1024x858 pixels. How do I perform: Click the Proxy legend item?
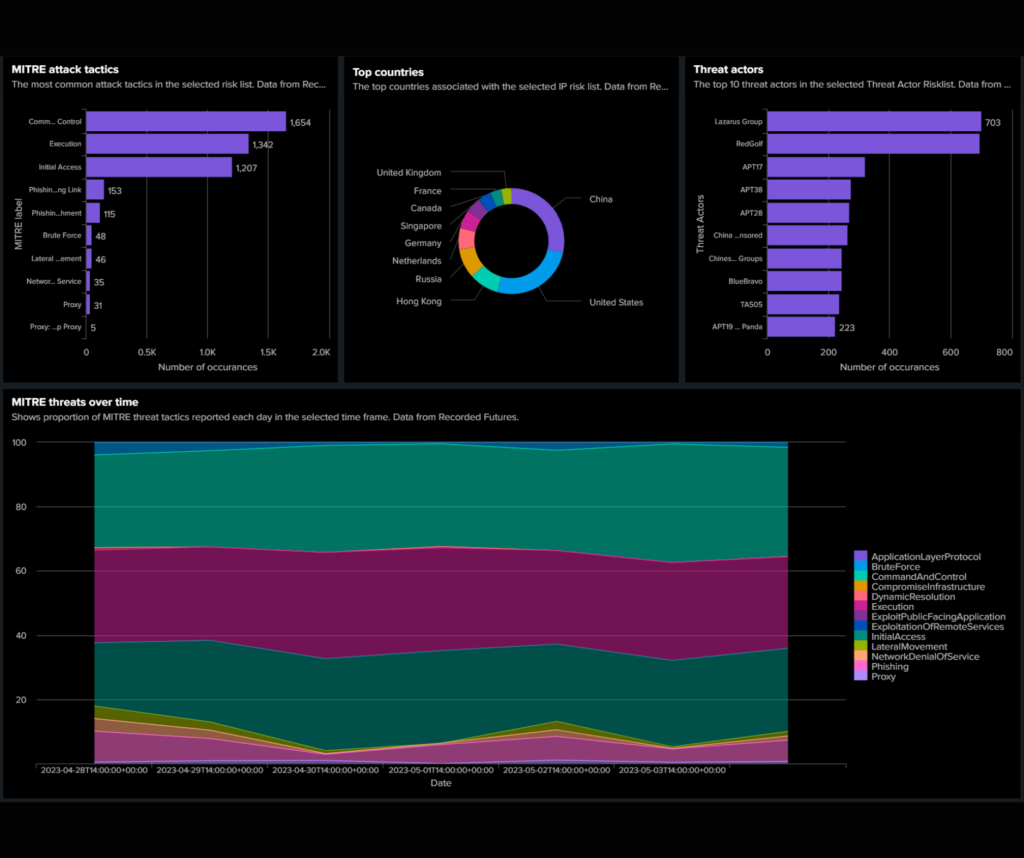884,677
